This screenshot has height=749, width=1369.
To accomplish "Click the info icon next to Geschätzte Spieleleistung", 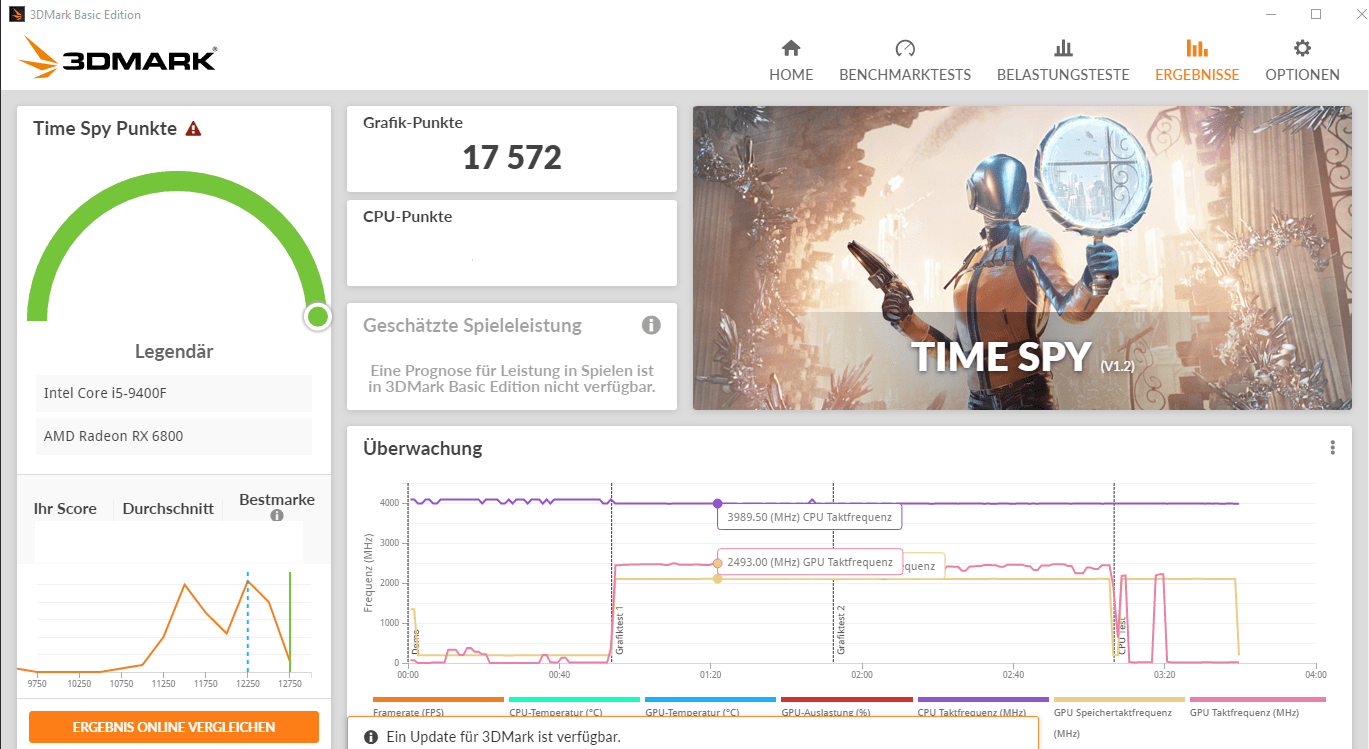I will [x=651, y=325].
